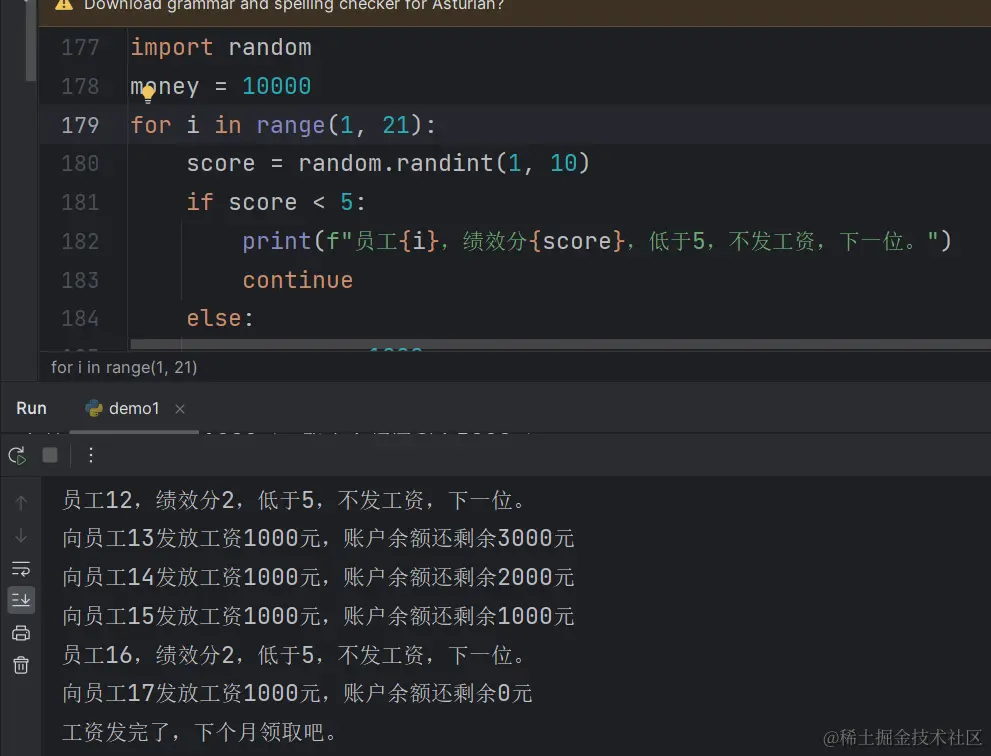
Task: Click the Rerun demo1 icon
Action: 17,455
